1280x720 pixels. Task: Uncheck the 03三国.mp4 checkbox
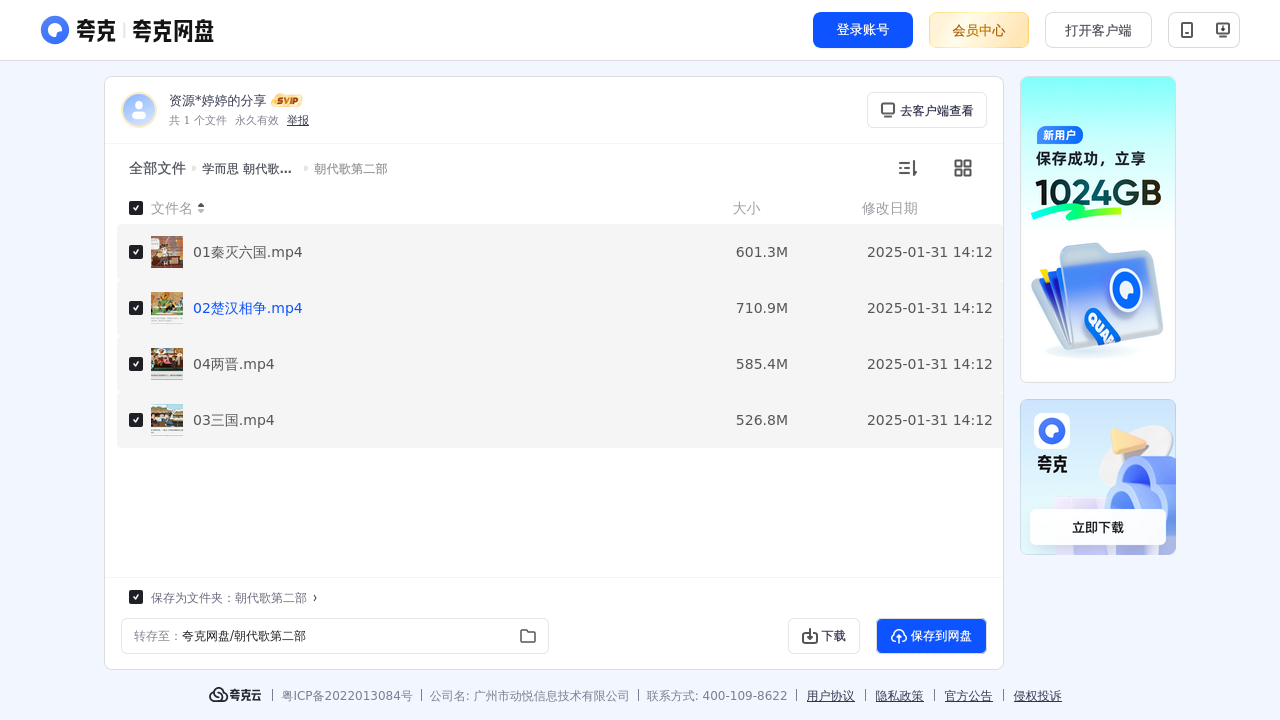(x=136, y=420)
